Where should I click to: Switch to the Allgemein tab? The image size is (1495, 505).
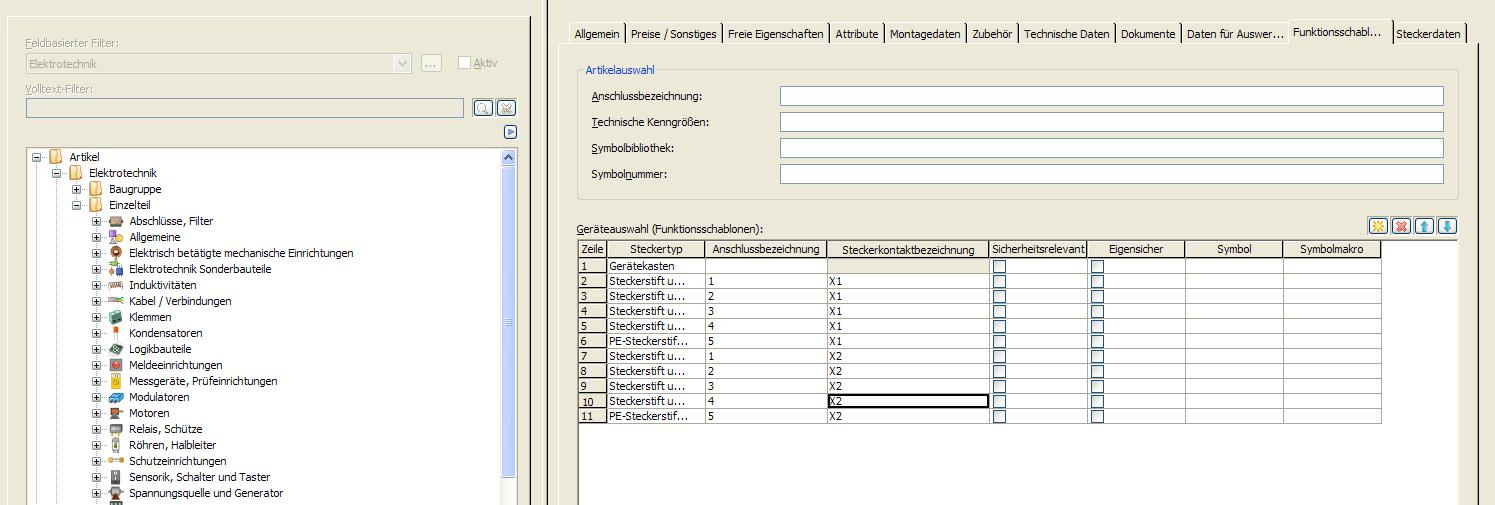pyautogui.click(x=597, y=34)
